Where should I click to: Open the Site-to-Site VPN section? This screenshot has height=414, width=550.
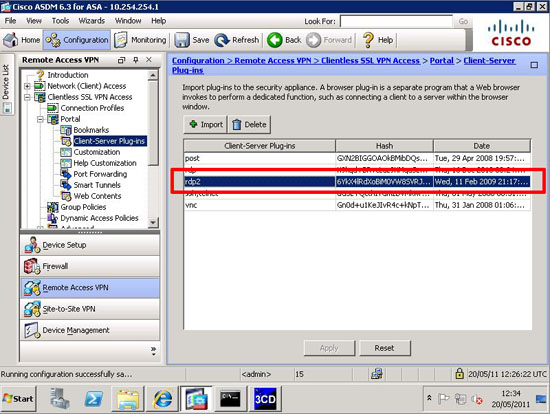pyautogui.click(x=90, y=309)
